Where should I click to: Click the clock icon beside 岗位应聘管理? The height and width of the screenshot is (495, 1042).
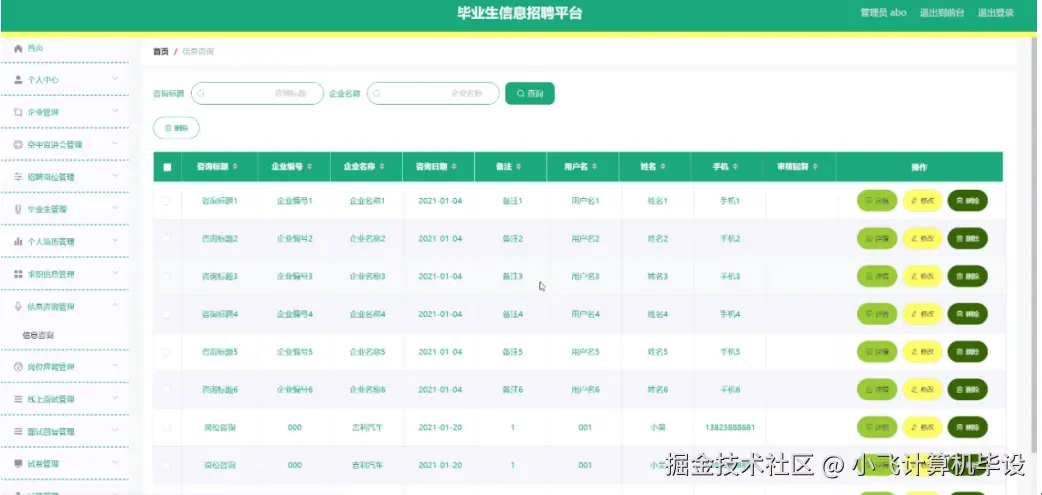click(x=18, y=367)
